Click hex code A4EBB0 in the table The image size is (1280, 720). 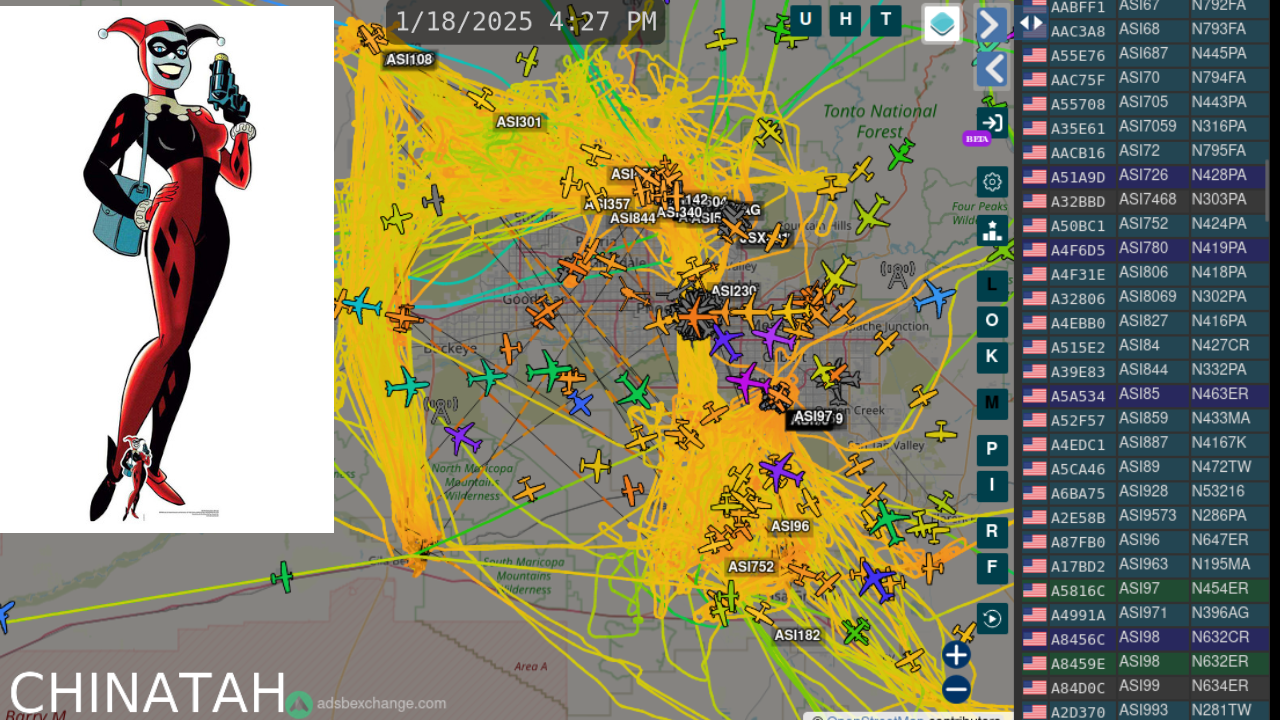pyautogui.click(x=1078, y=323)
